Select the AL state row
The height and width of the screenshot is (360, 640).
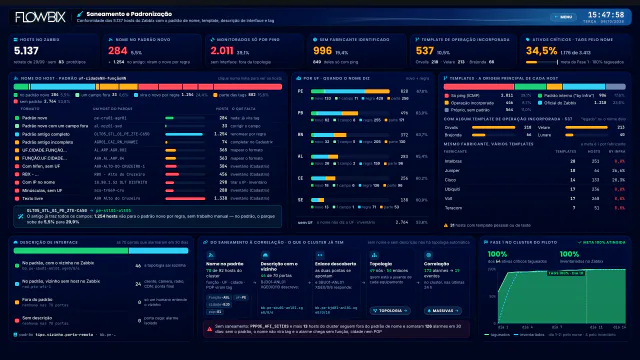tap(362, 160)
